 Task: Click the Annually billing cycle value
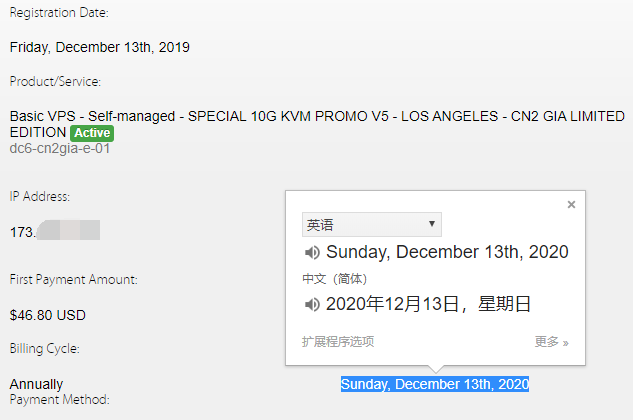36,384
